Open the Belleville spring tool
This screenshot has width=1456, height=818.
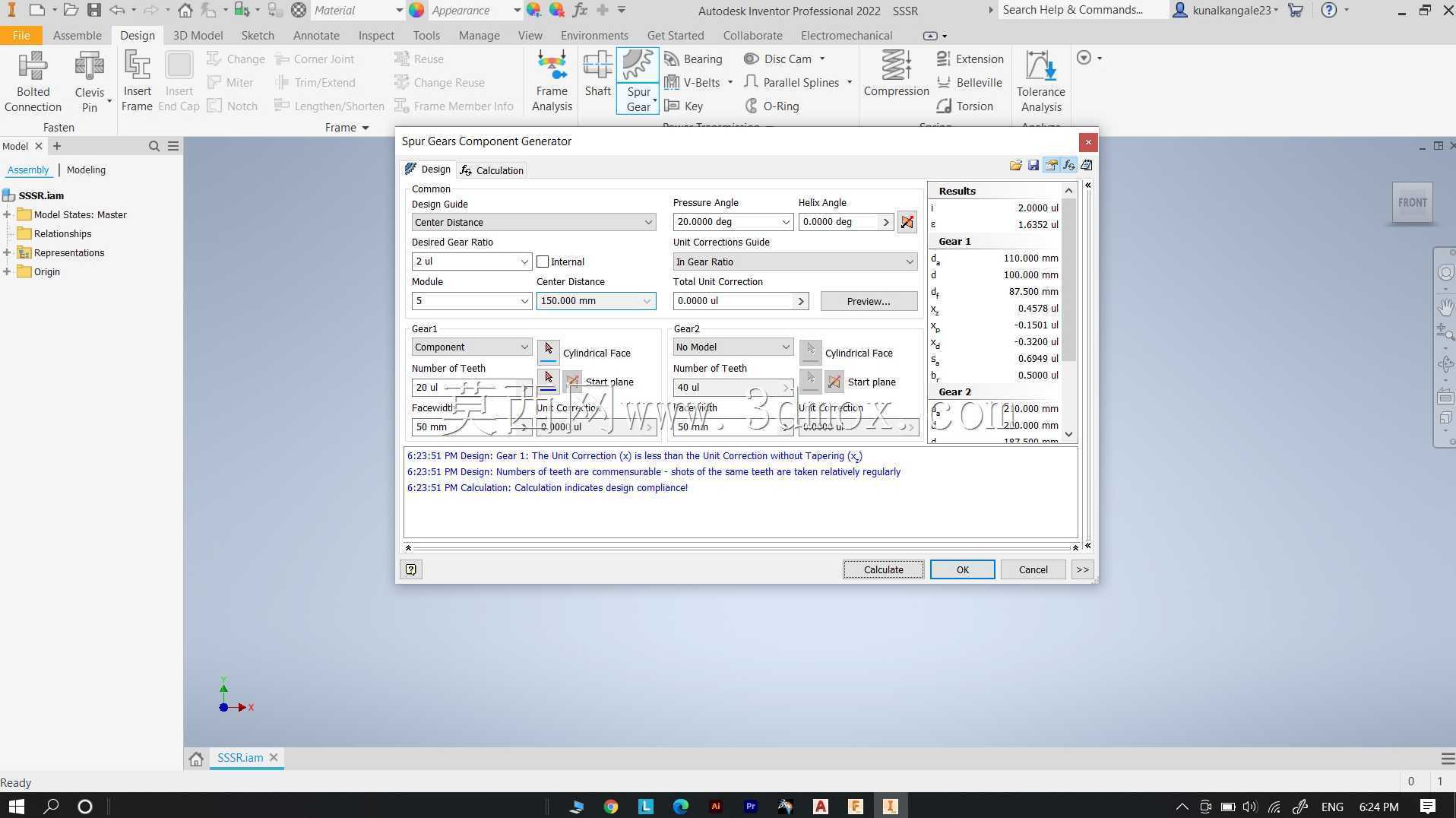969,83
